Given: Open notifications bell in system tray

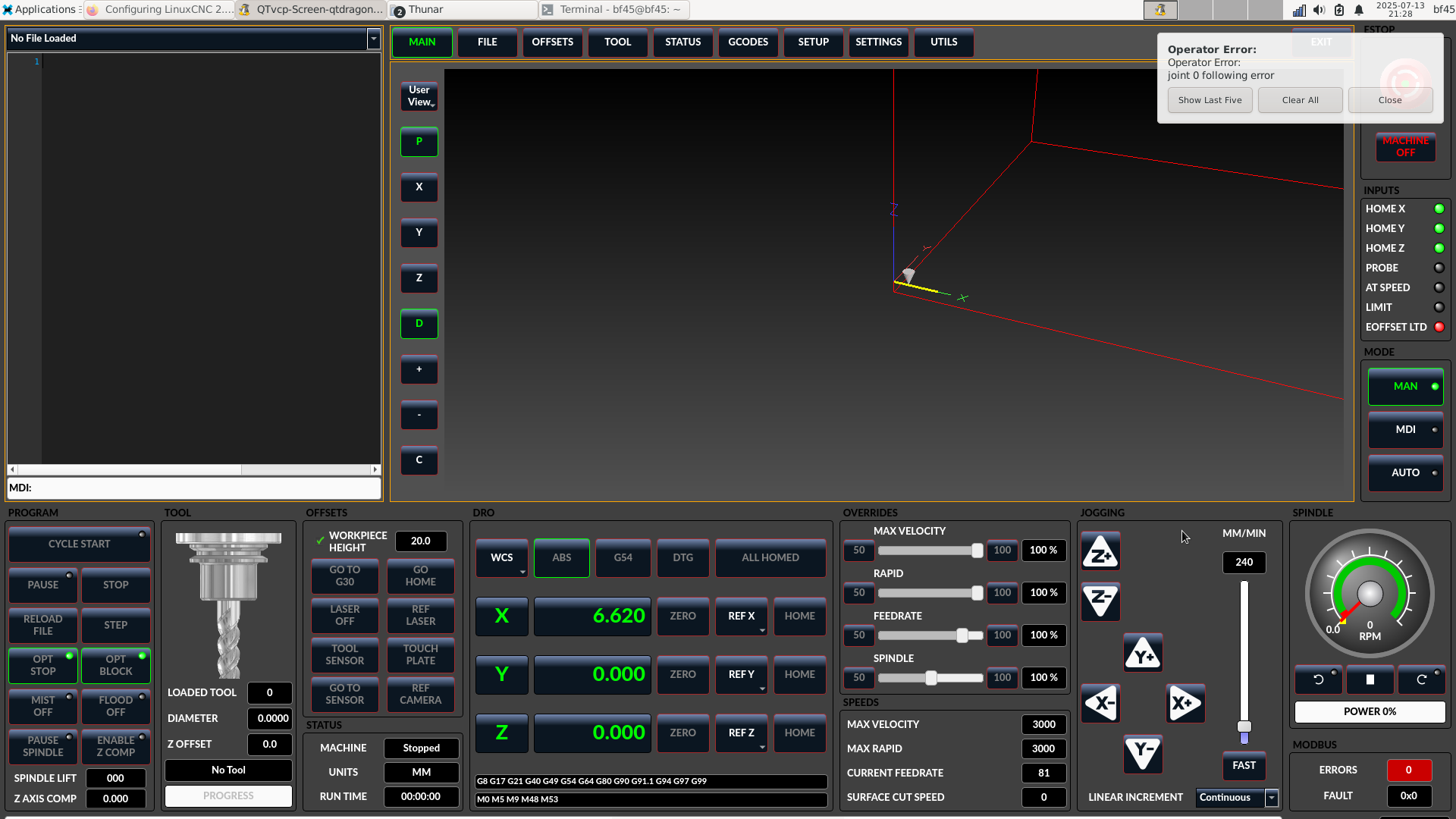Looking at the screenshot, I should point(1359,10).
